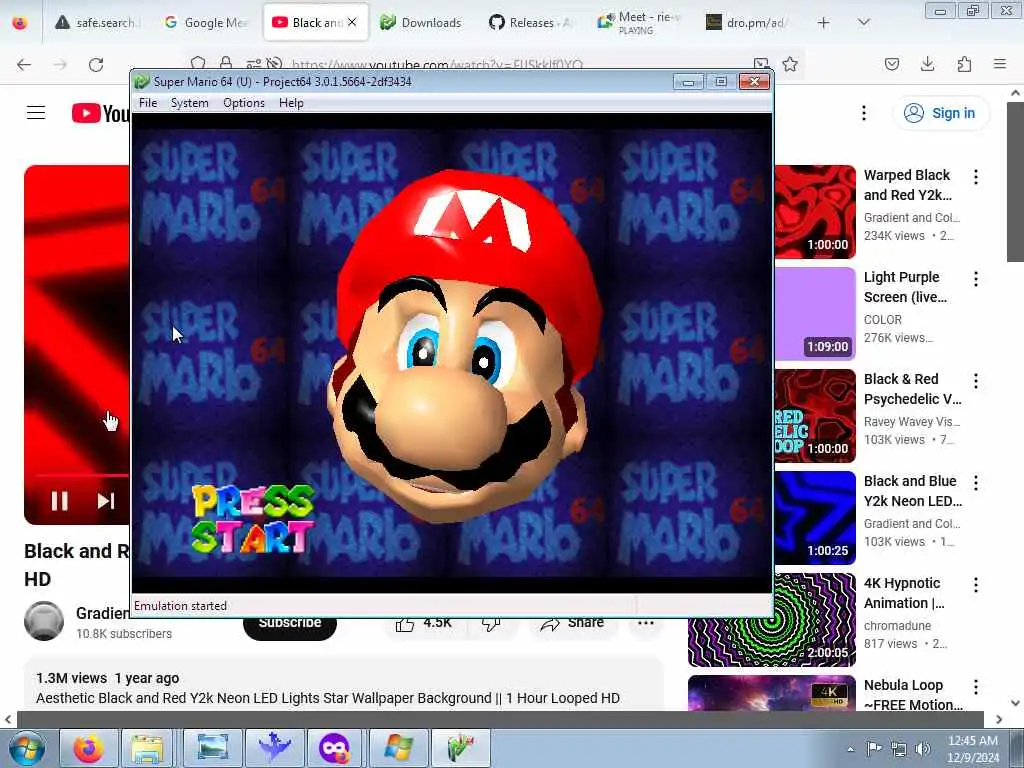Open options for Nebula Loop video
Image resolution: width=1024 pixels, height=768 pixels.
click(x=976, y=686)
